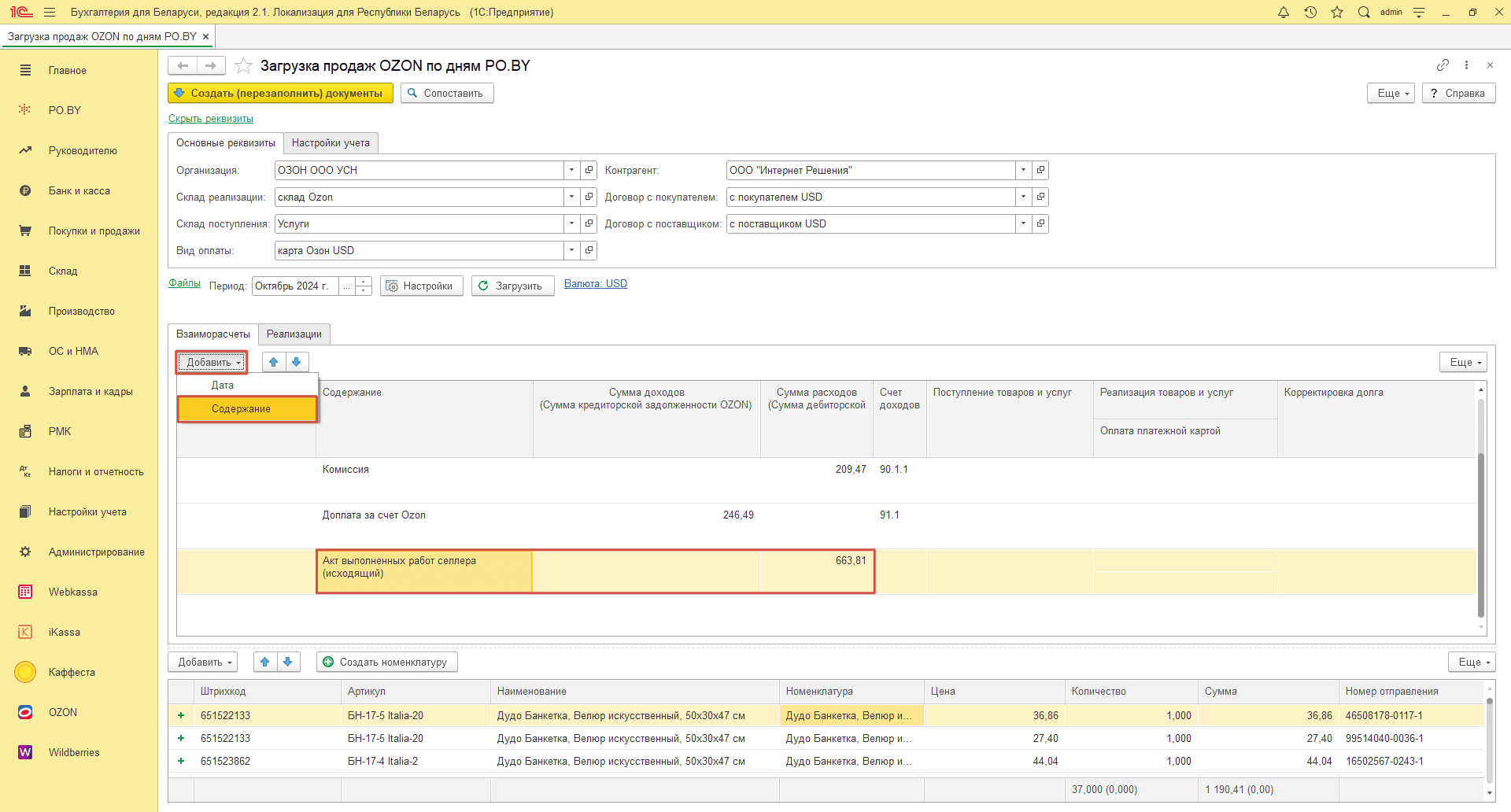The width and height of the screenshot is (1511, 812).
Task: Open top Еще menu
Action: click(x=1391, y=93)
